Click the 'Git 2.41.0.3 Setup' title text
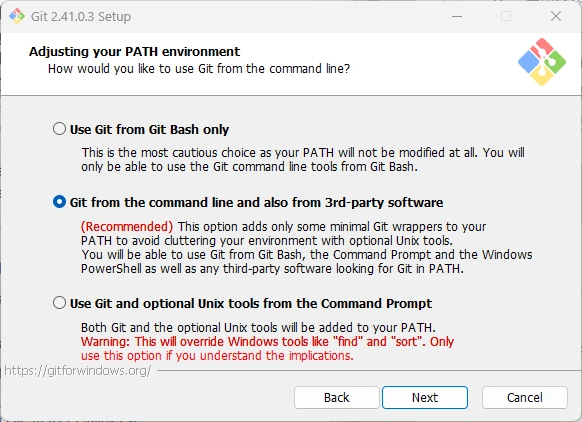The height and width of the screenshot is (422, 582). 81,17
